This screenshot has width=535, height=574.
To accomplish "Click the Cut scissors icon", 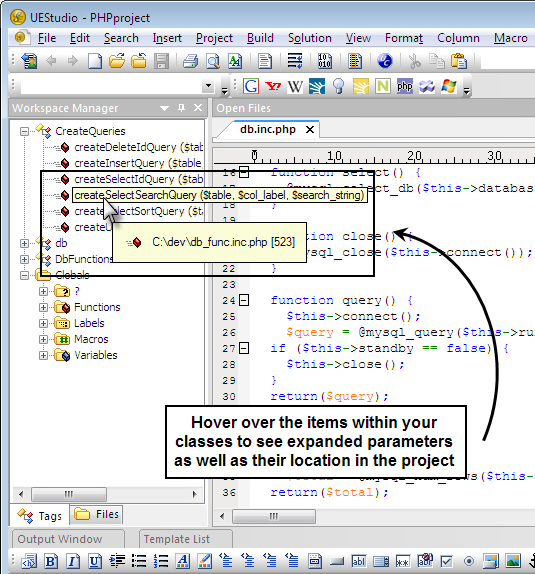I will coord(415,61).
